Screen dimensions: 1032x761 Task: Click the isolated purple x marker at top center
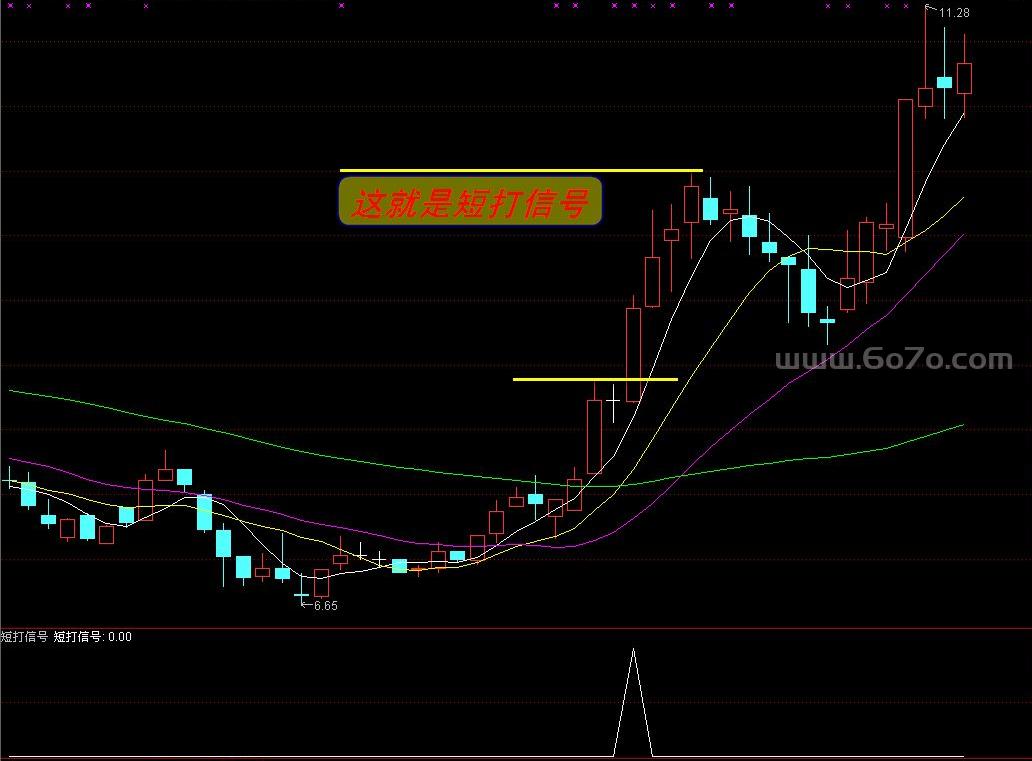pyautogui.click(x=341, y=6)
